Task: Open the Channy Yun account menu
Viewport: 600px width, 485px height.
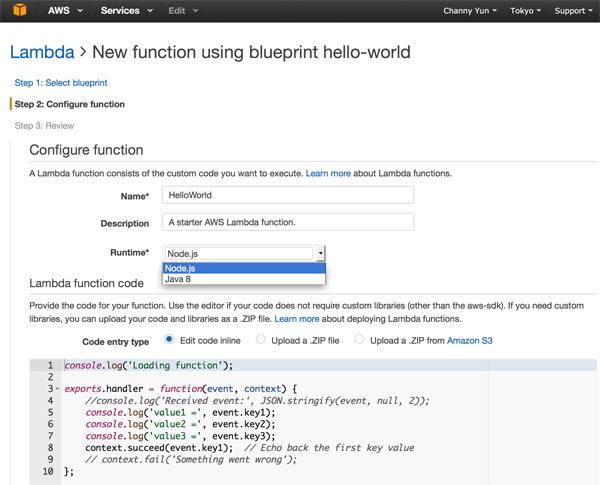Action: tap(470, 11)
